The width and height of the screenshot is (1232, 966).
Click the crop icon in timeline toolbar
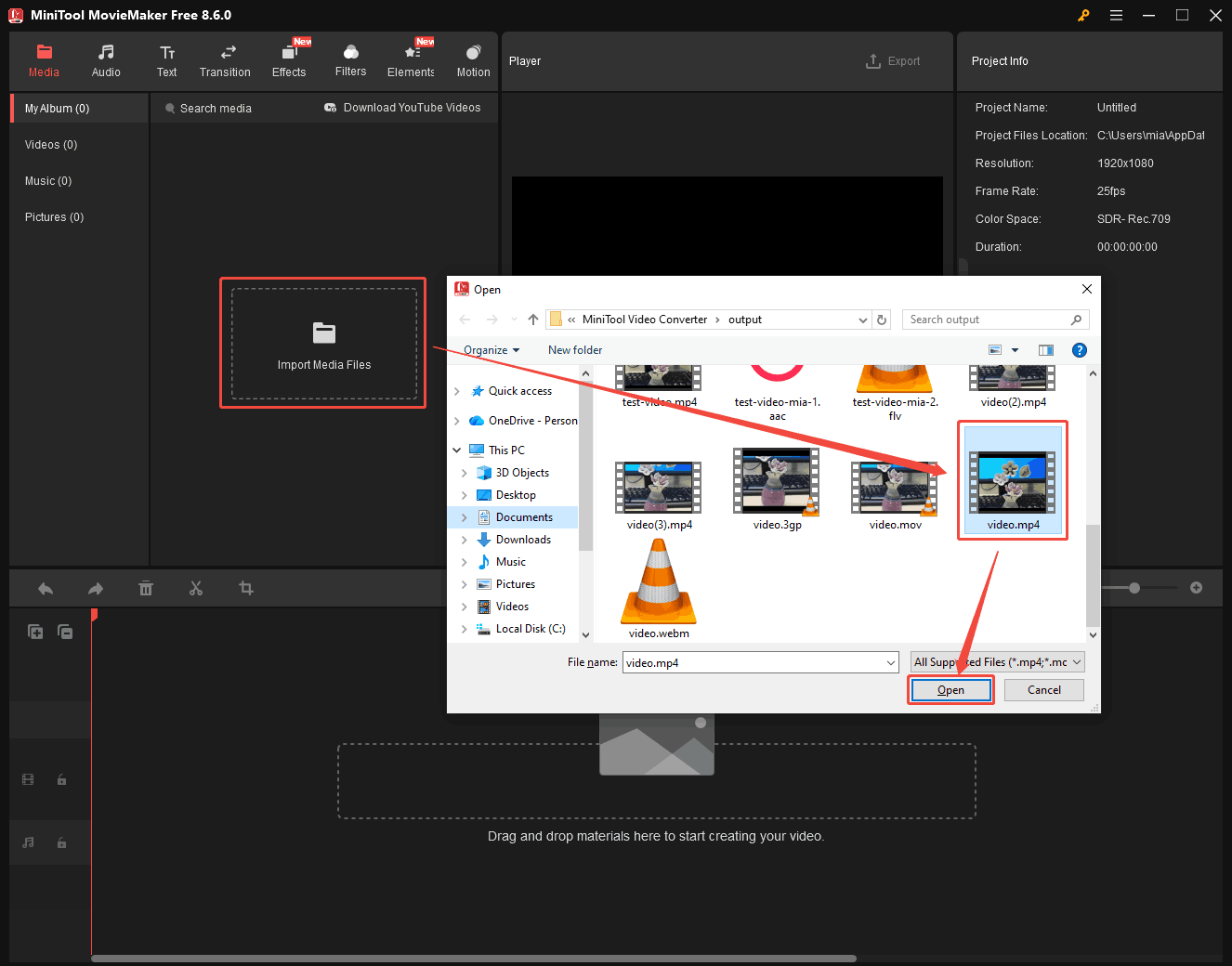pyautogui.click(x=246, y=588)
